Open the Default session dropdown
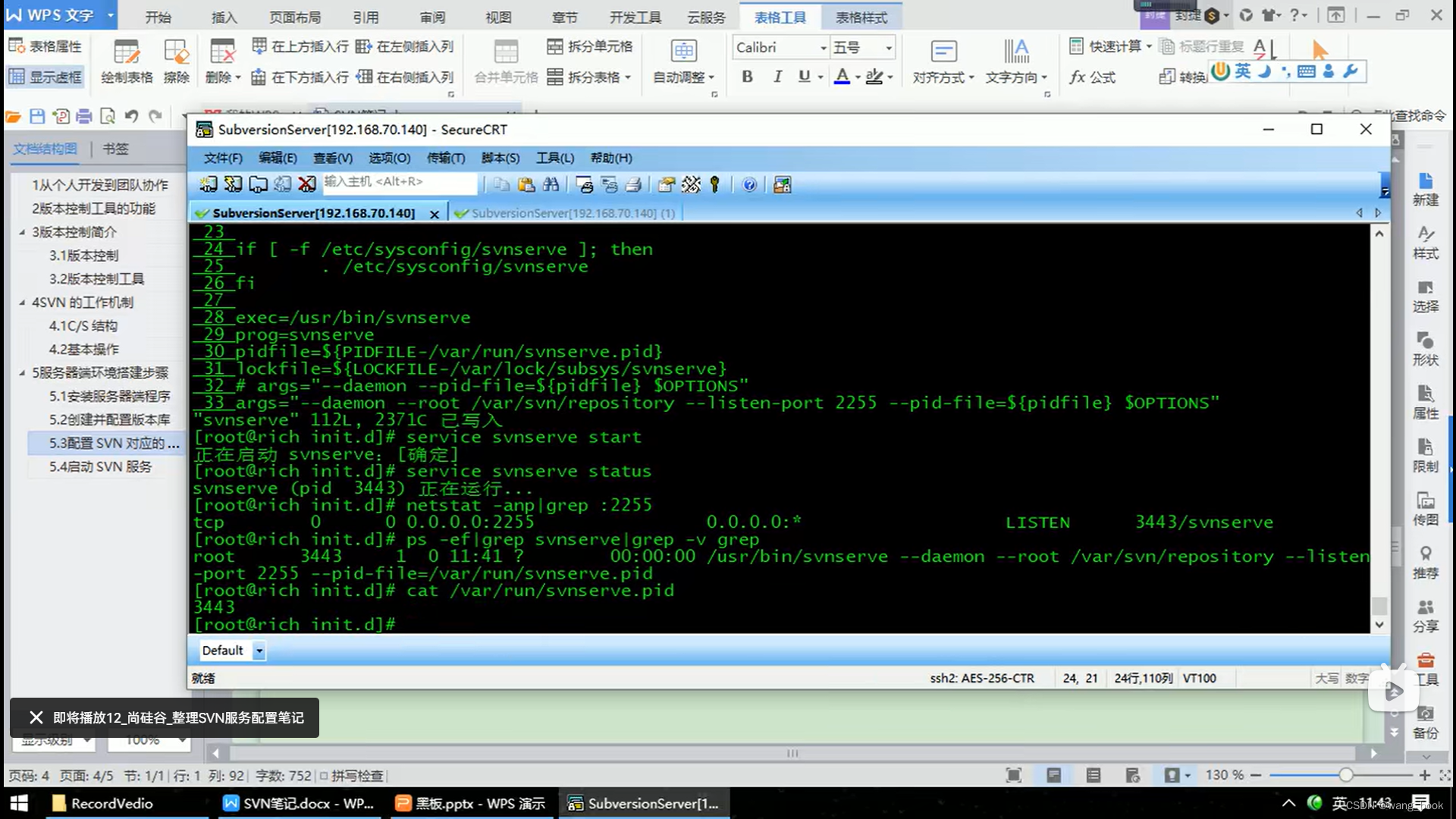Screen dimensions: 1456x819 [x=259, y=651]
